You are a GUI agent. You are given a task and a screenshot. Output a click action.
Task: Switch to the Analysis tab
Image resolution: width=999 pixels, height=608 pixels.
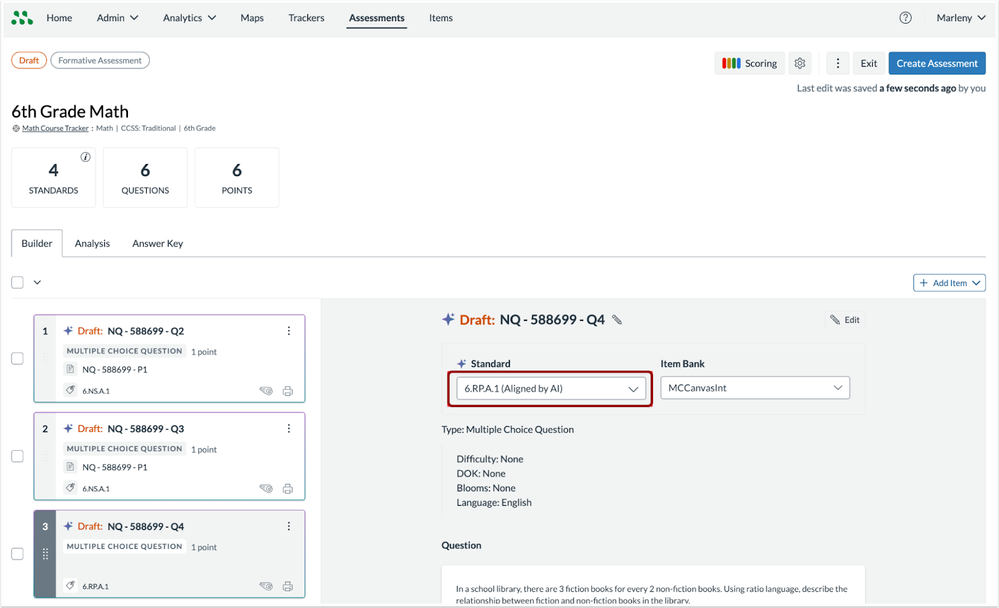tap(92, 243)
